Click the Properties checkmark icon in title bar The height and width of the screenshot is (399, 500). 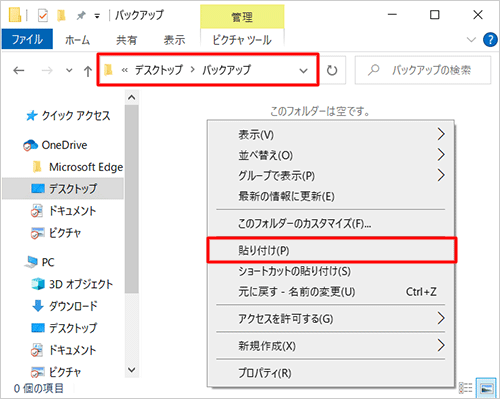point(43,15)
